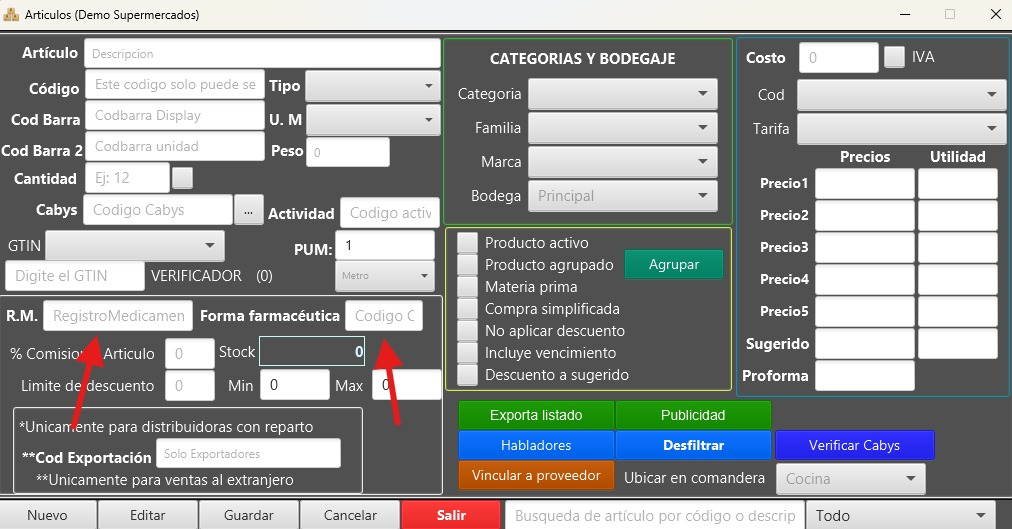This screenshot has height=529, width=1012.
Task: Expand the Bodega Principal dropdown
Action: (622, 196)
